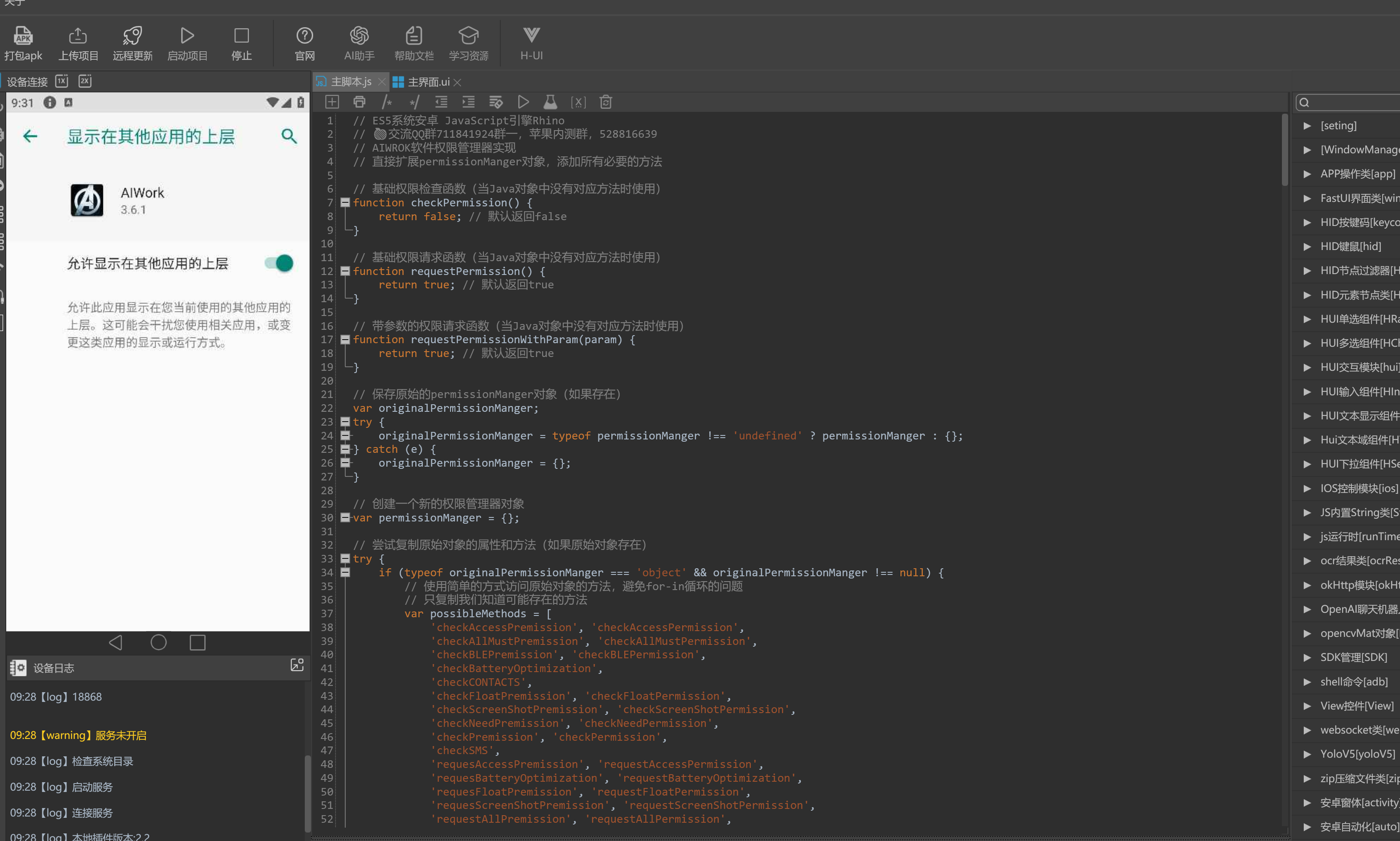This screenshot has height=841, width=1400.
Task: Collapse checkPermission function fold marker
Action: coord(345,202)
